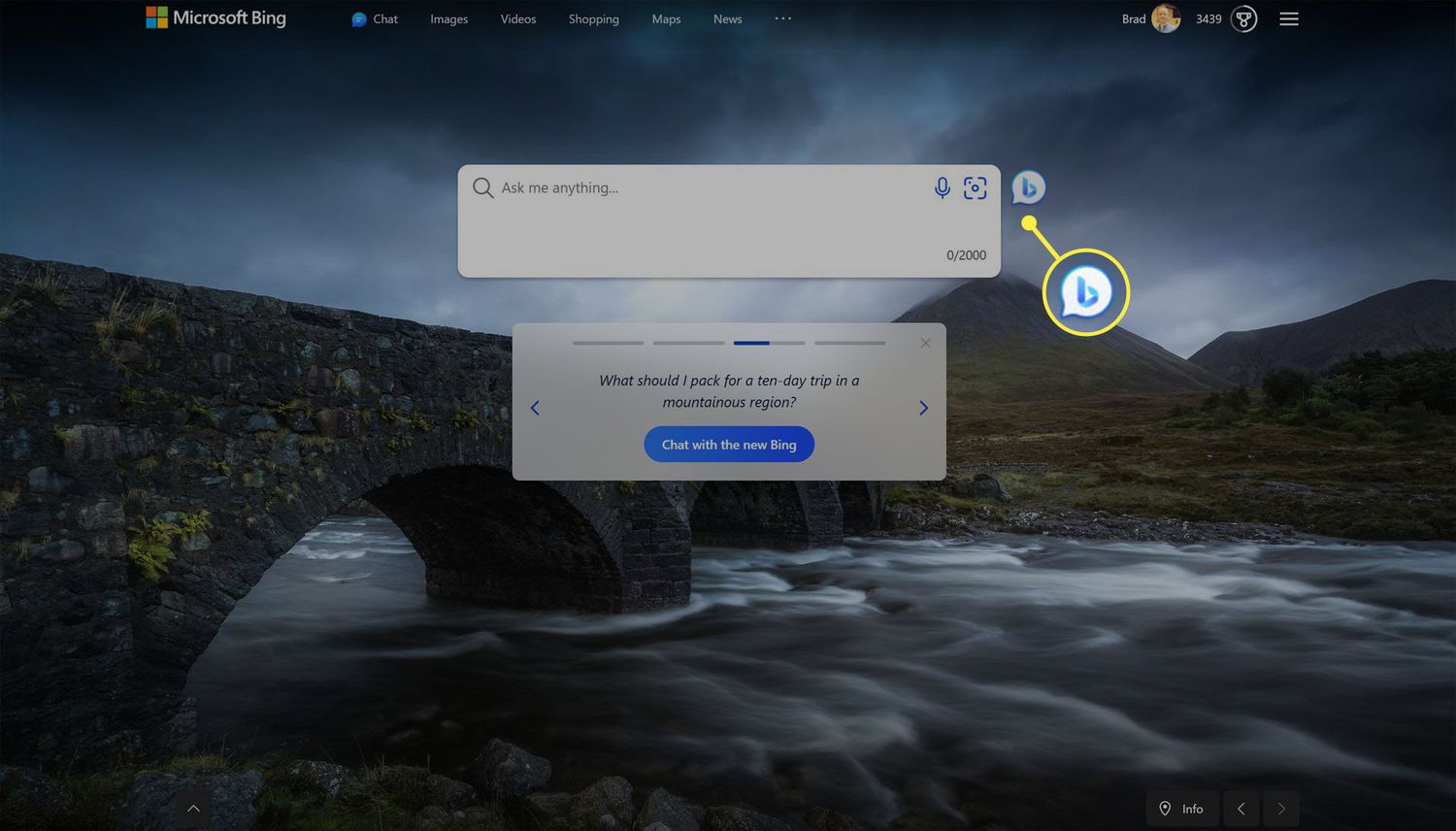Close the suggestion prompt card
The height and width of the screenshot is (831, 1456).
click(x=925, y=343)
